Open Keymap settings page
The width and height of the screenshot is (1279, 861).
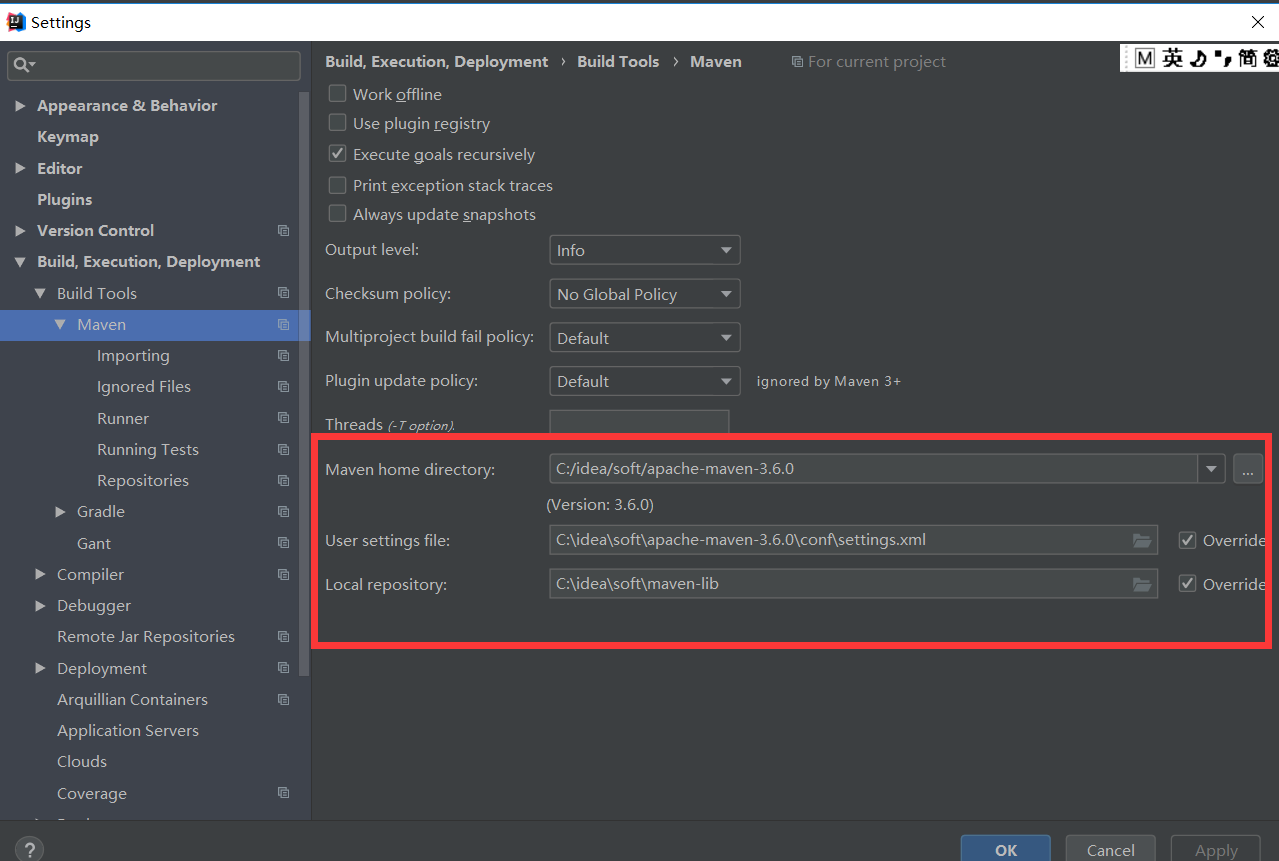(68, 137)
